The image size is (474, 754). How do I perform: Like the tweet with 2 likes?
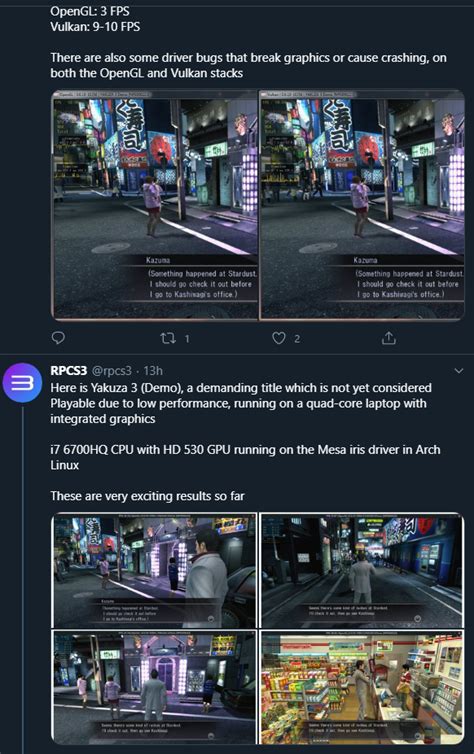click(x=279, y=339)
